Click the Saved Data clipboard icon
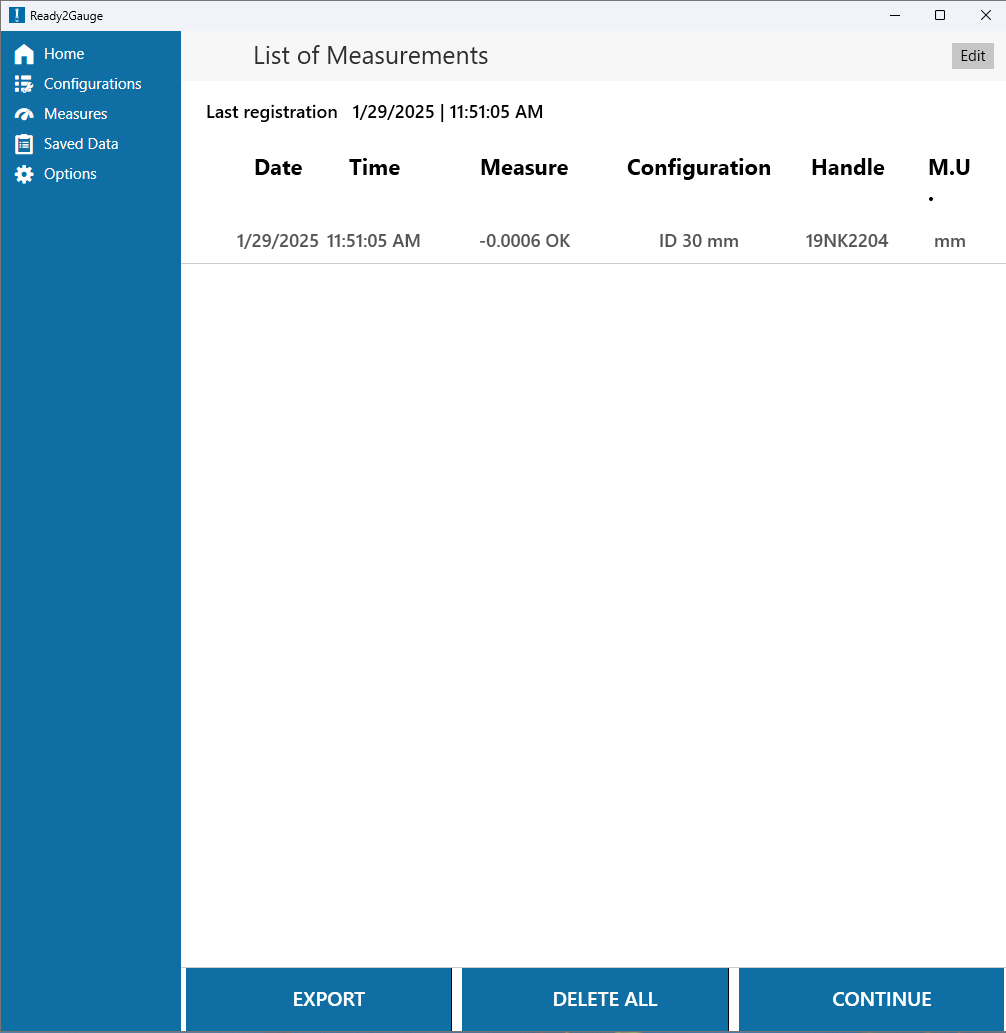The height and width of the screenshot is (1033, 1006). pyautogui.click(x=24, y=144)
